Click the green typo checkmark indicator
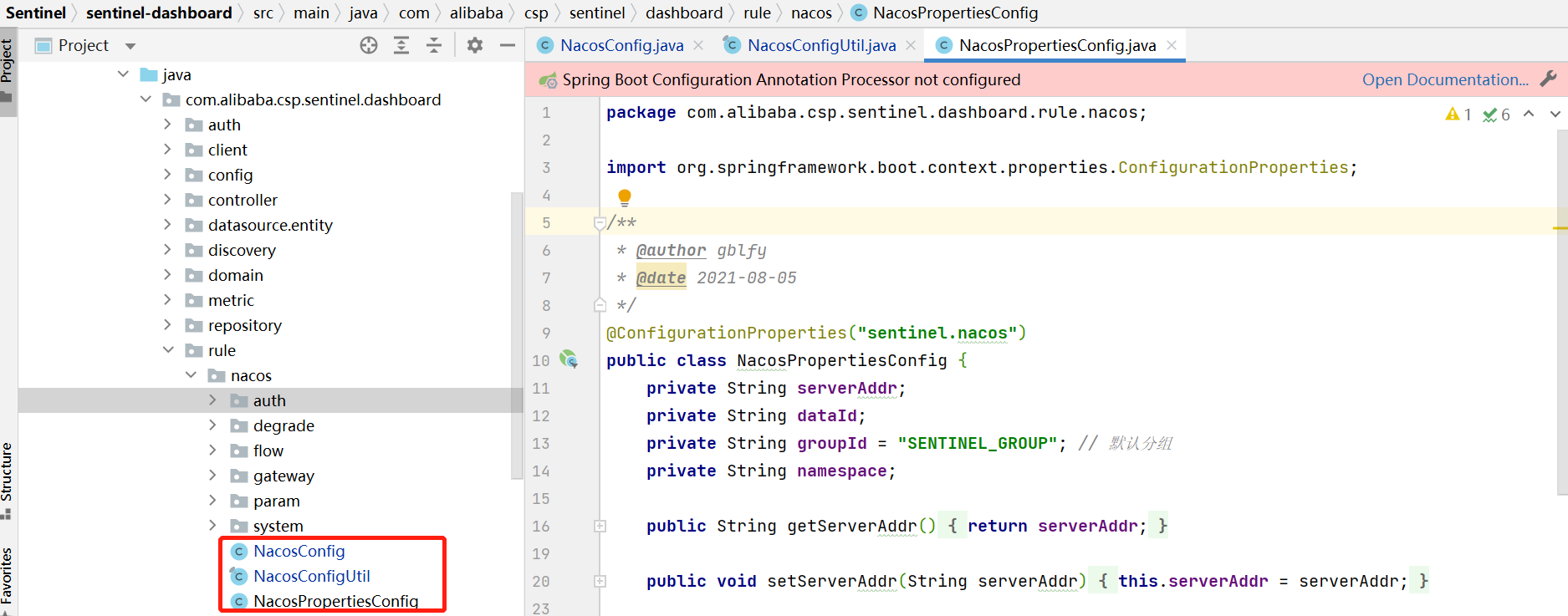The image size is (1568, 616). click(x=1496, y=115)
